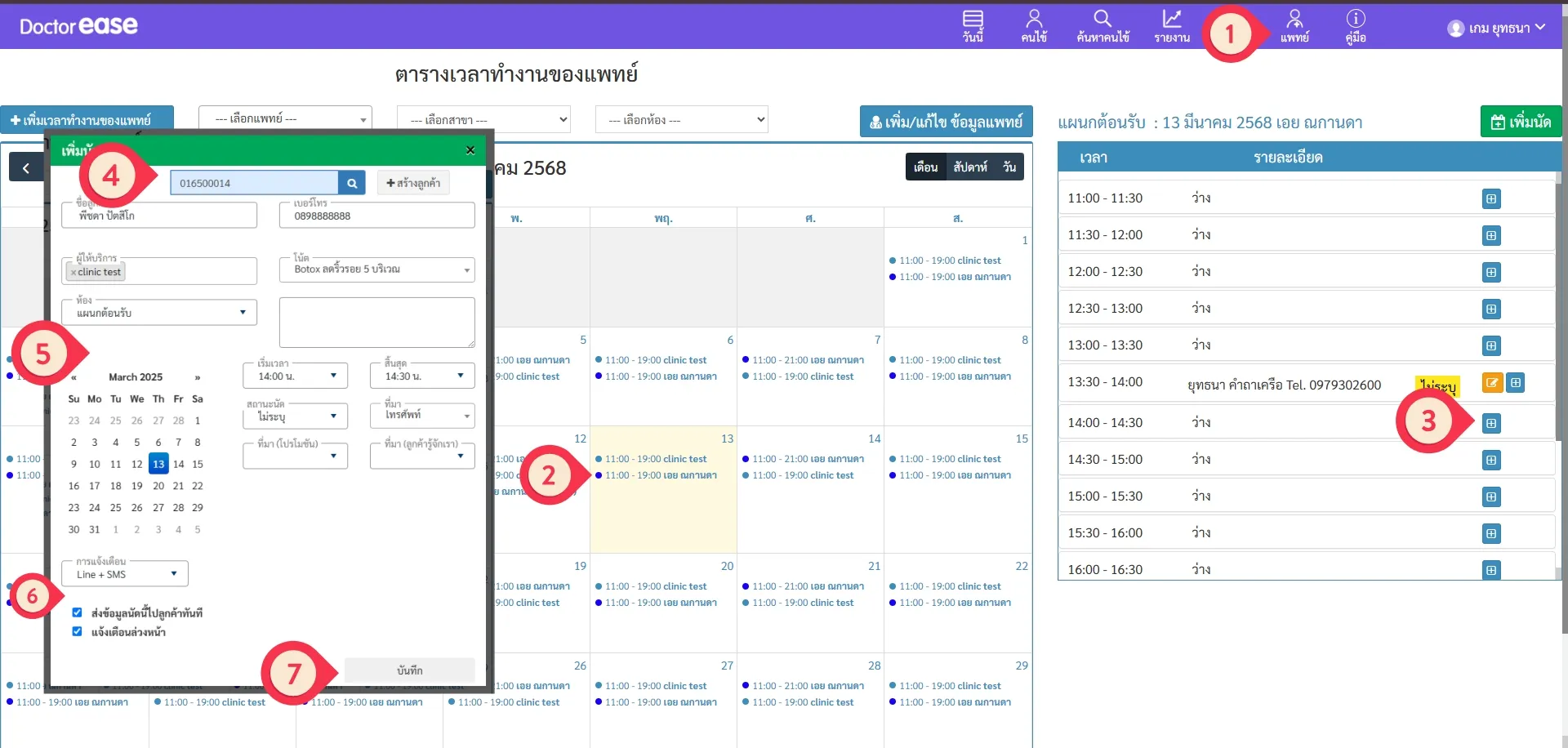Image resolution: width=1568 pixels, height=748 pixels.
Task: Switch calendar to day view tab
Action: (x=1009, y=167)
